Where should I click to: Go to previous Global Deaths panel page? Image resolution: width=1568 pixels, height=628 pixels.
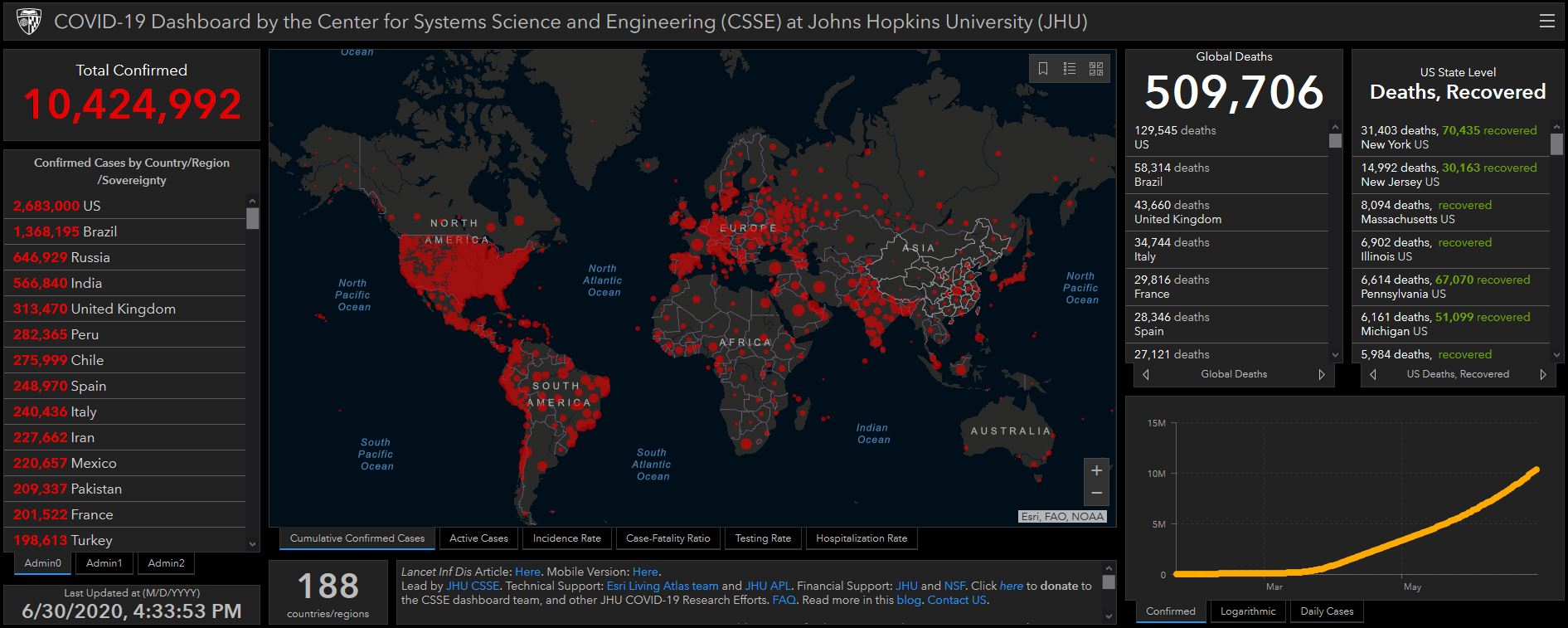click(1146, 374)
